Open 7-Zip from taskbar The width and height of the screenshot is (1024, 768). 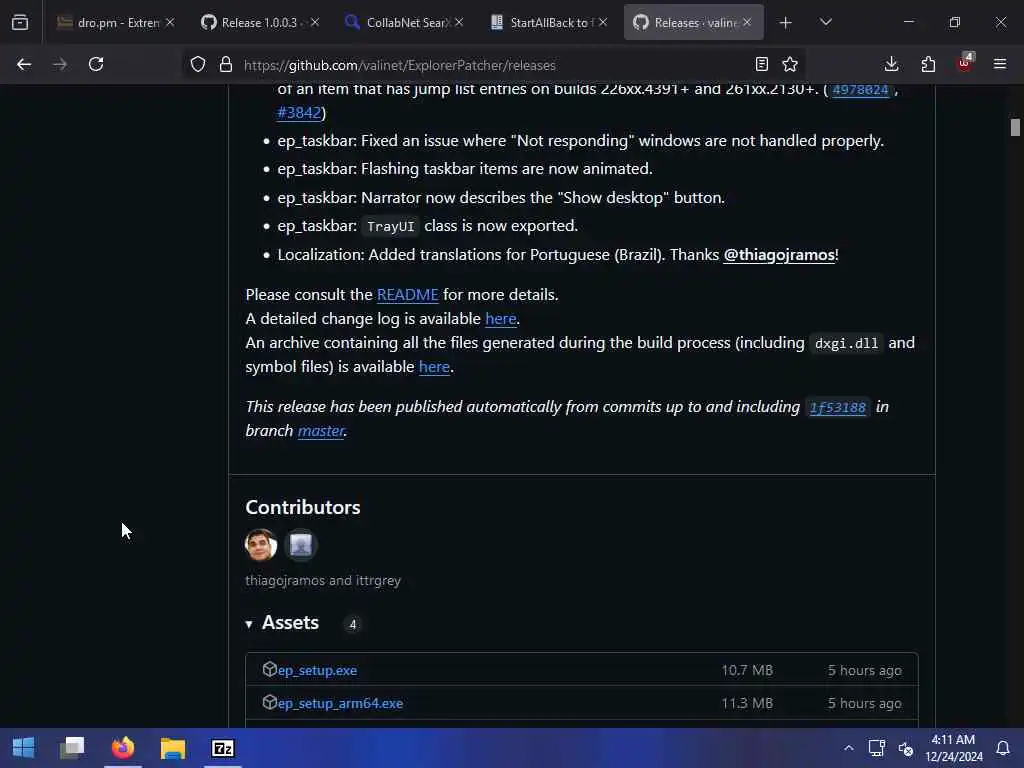coord(223,748)
